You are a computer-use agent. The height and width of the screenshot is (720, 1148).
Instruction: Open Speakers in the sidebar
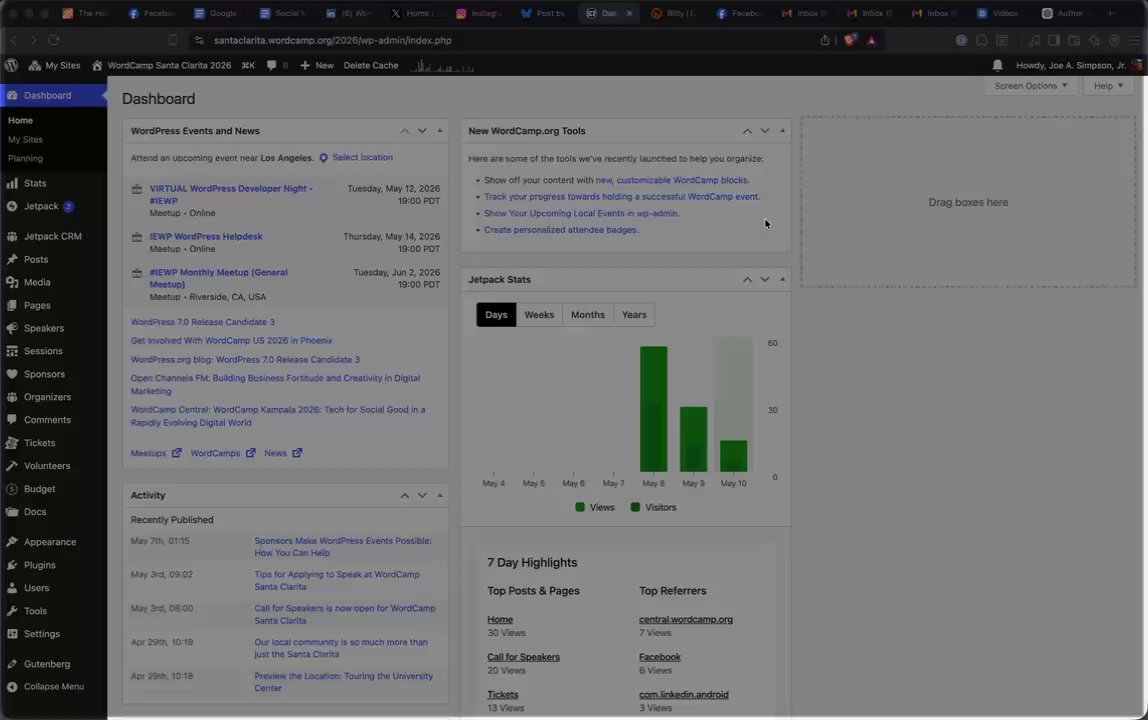pos(43,328)
